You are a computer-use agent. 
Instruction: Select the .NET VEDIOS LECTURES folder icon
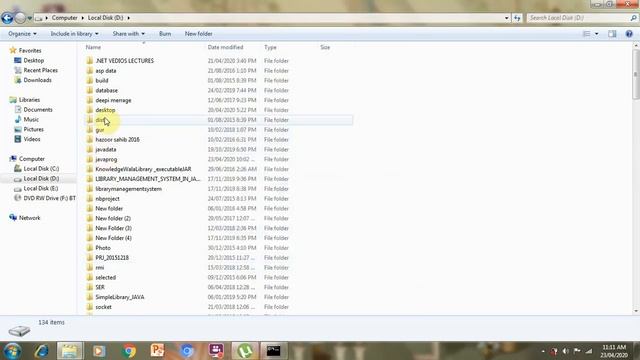coord(90,61)
